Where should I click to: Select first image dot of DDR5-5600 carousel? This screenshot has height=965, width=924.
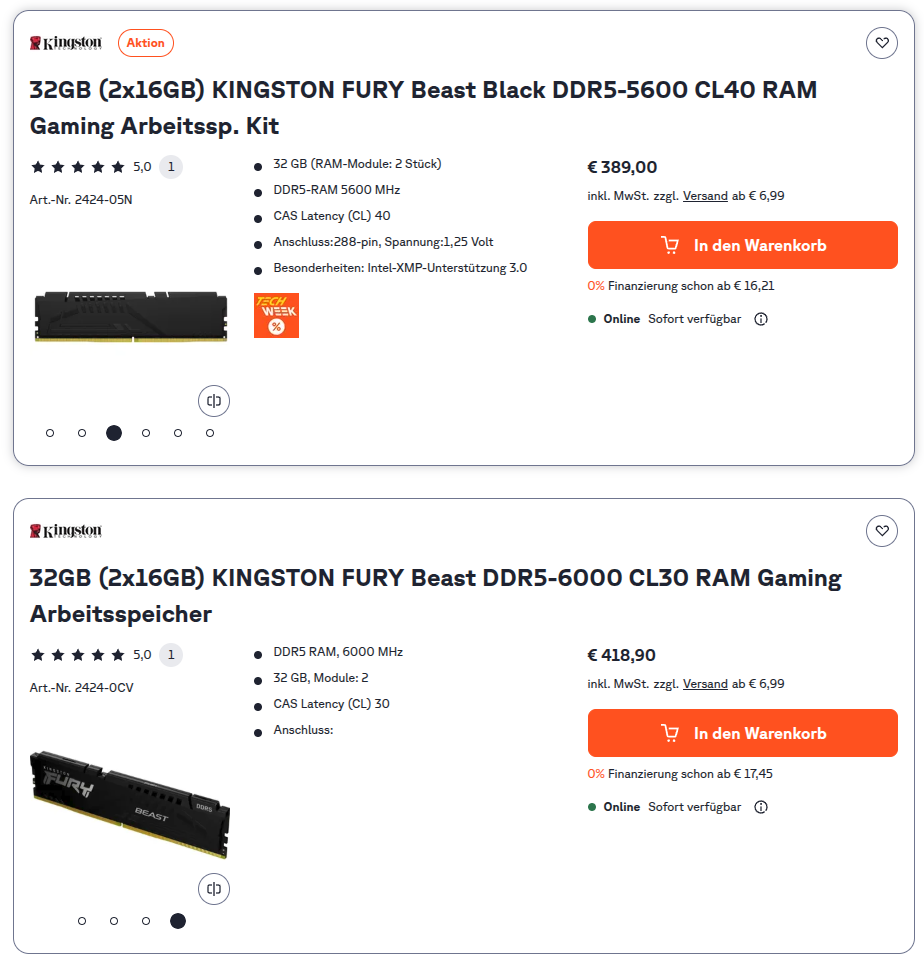coord(50,433)
